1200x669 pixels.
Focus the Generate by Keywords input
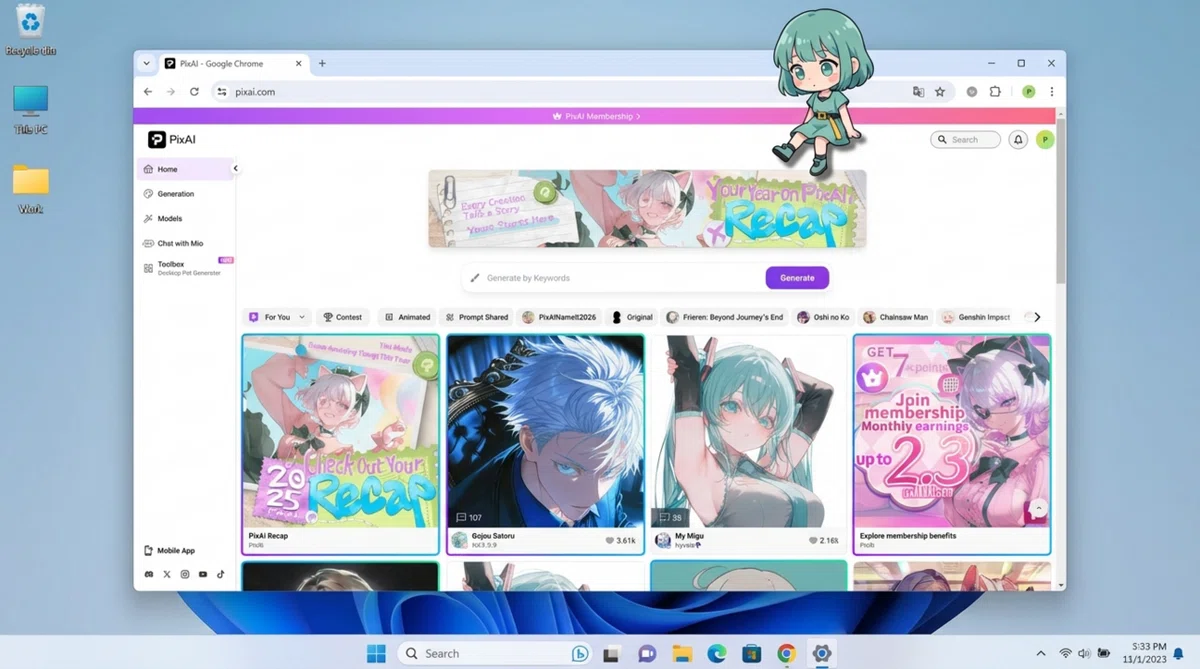pos(613,278)
